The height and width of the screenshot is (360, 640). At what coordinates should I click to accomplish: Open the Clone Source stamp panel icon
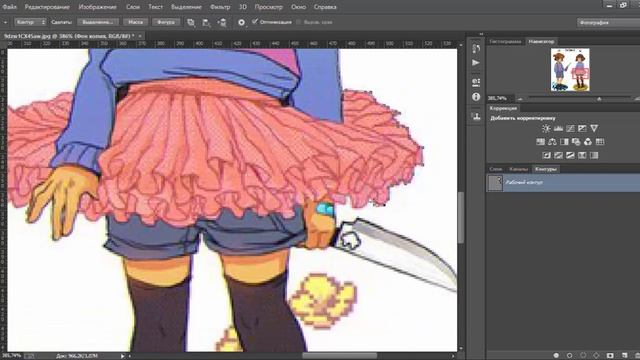[x=476, y=116]
